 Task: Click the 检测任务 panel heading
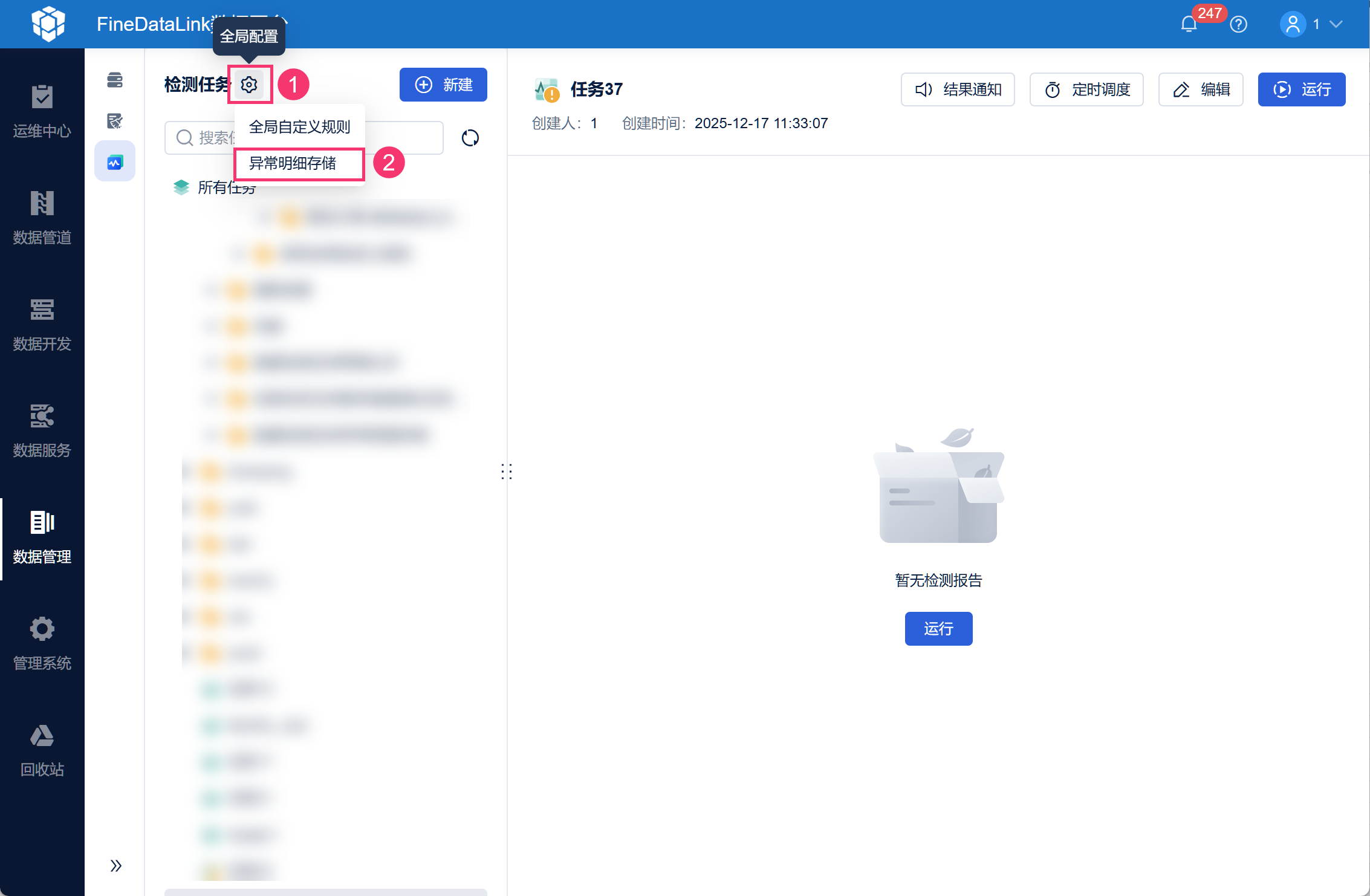point(197,85)
